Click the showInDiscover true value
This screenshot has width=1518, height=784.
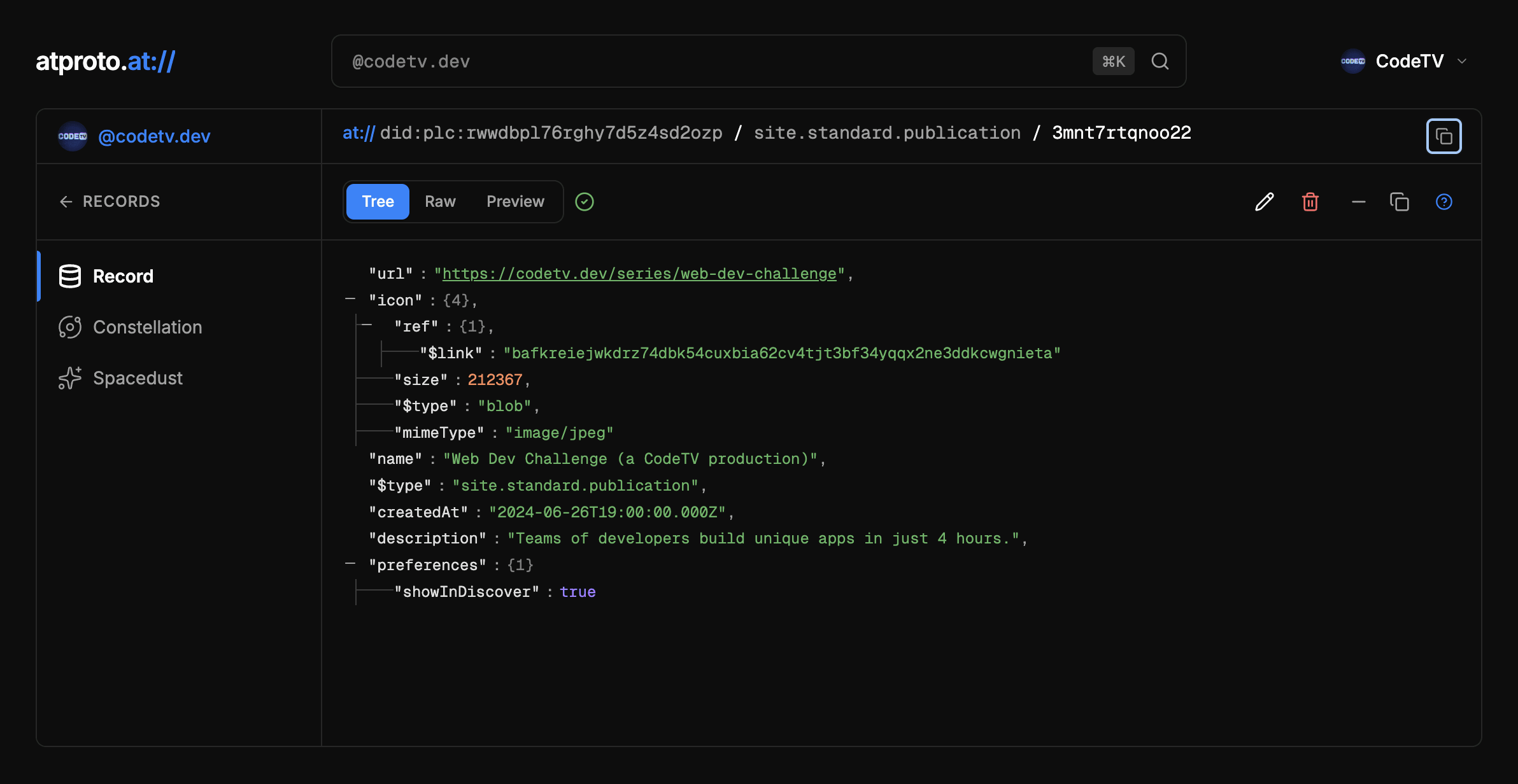(578, 592)
